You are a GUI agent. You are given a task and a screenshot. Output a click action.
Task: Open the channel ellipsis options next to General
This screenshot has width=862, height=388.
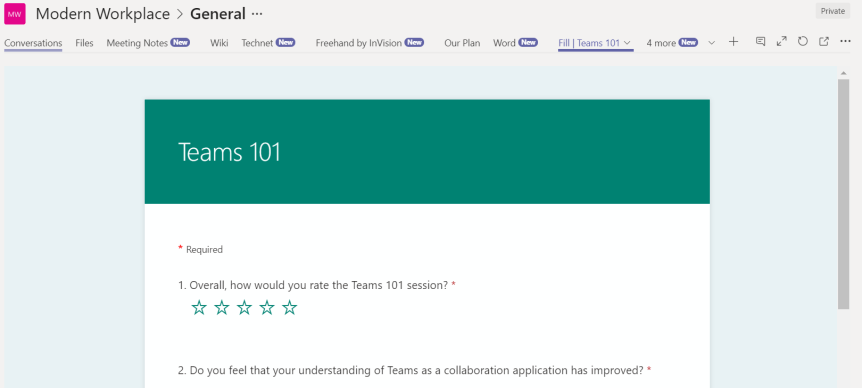coord(257,14)
